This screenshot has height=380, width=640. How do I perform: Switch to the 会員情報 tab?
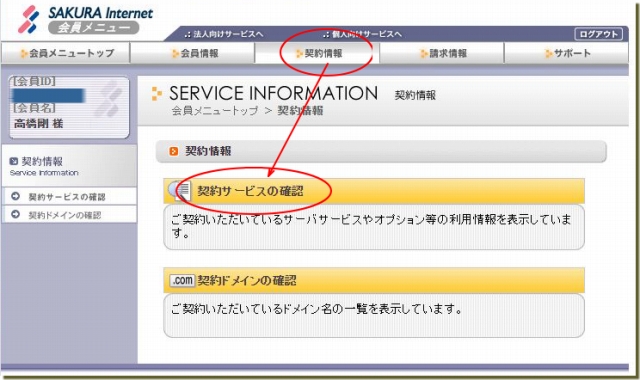(192, 53)
